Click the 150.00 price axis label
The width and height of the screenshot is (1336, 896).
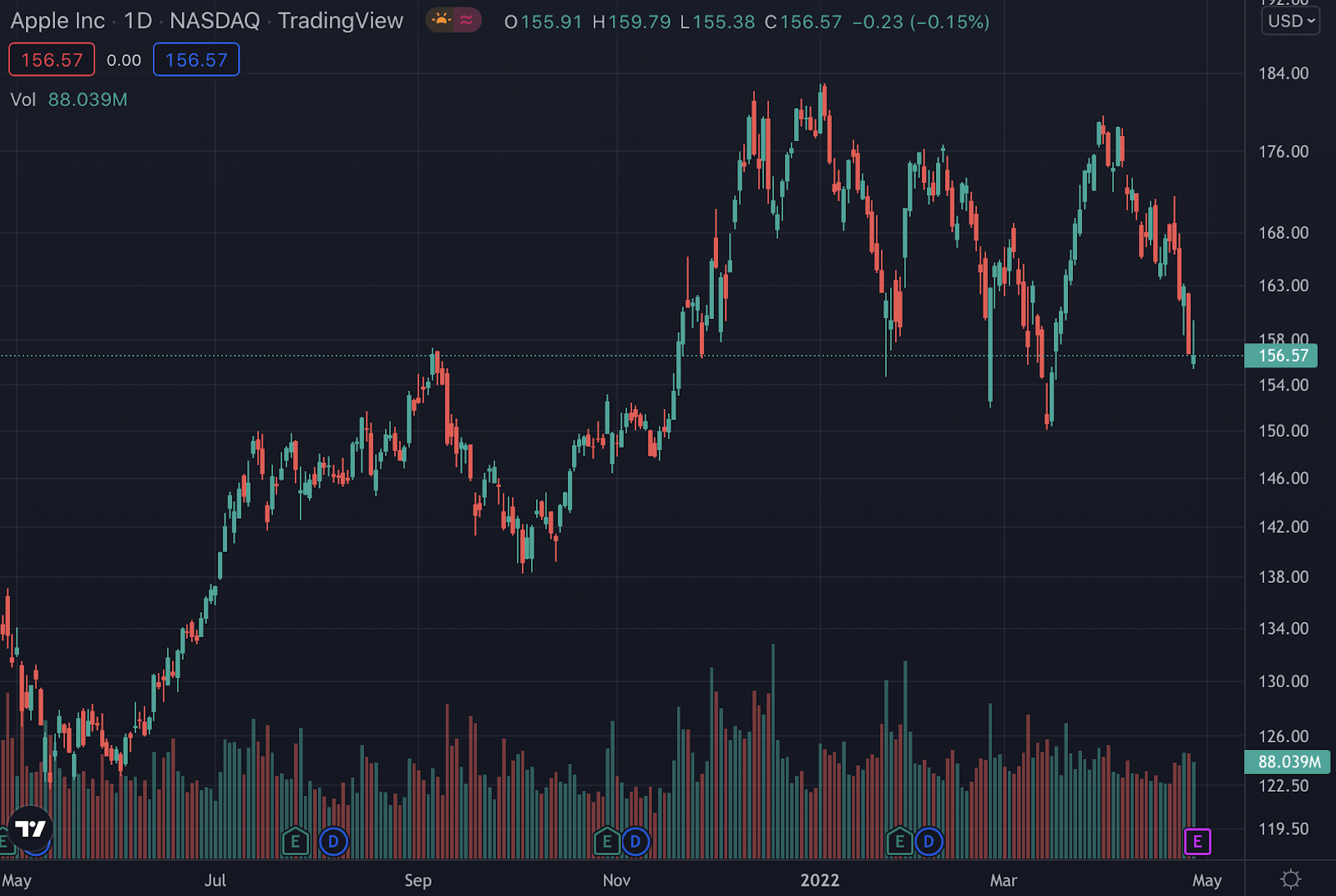(1283, 431)
